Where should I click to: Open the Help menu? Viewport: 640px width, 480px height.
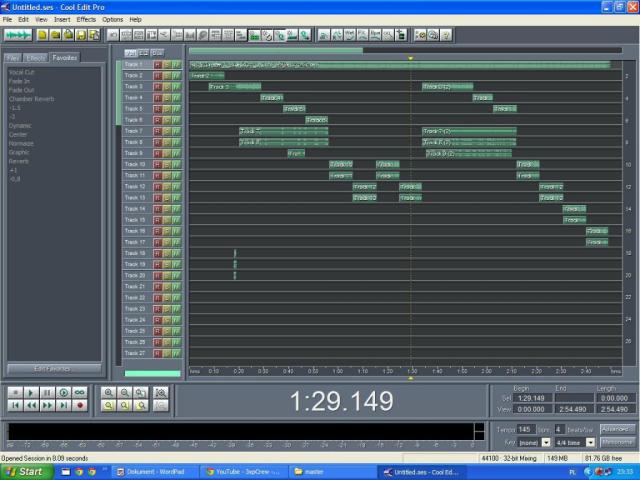pos(136,20)
